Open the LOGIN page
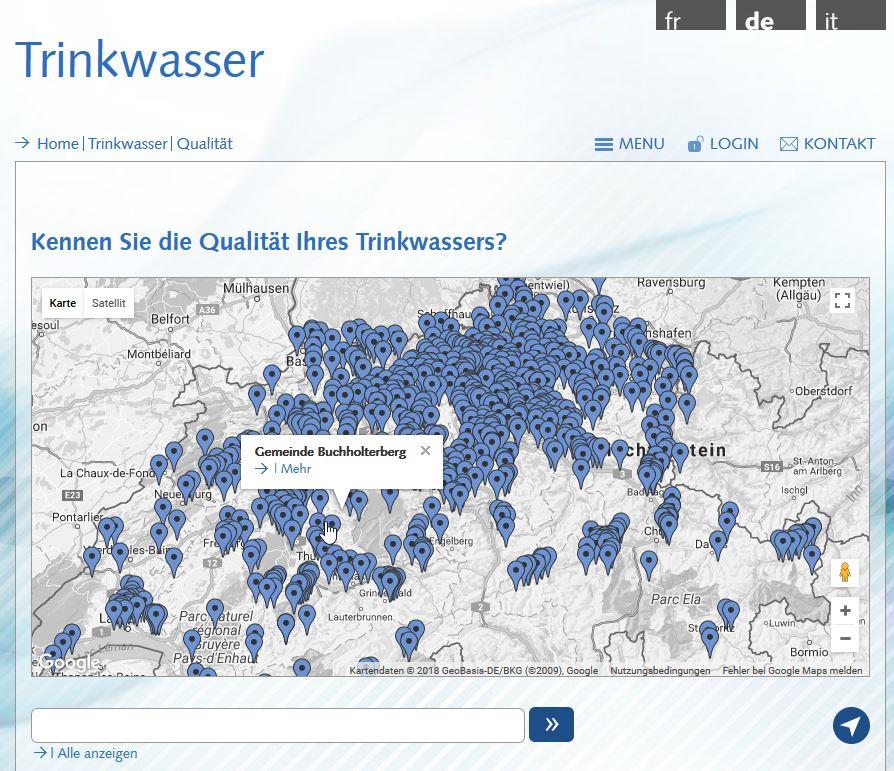 [723, 144]
